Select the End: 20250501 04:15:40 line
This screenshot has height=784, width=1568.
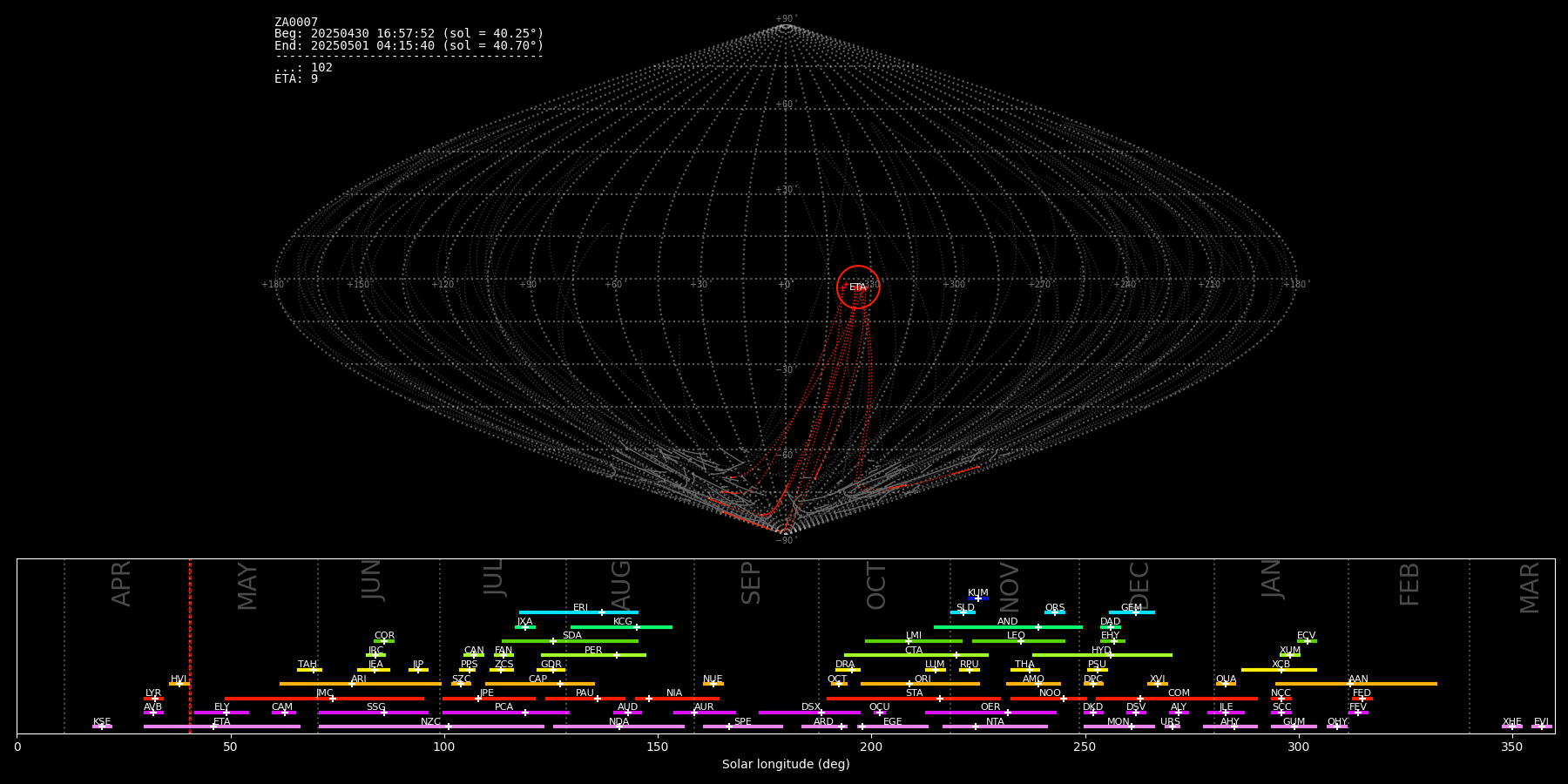coord(409,45)
